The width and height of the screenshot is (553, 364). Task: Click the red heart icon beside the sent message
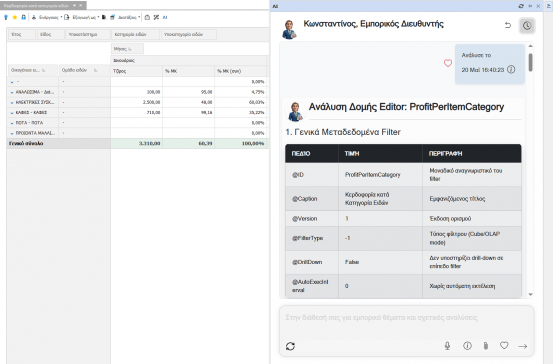point(448,63)
